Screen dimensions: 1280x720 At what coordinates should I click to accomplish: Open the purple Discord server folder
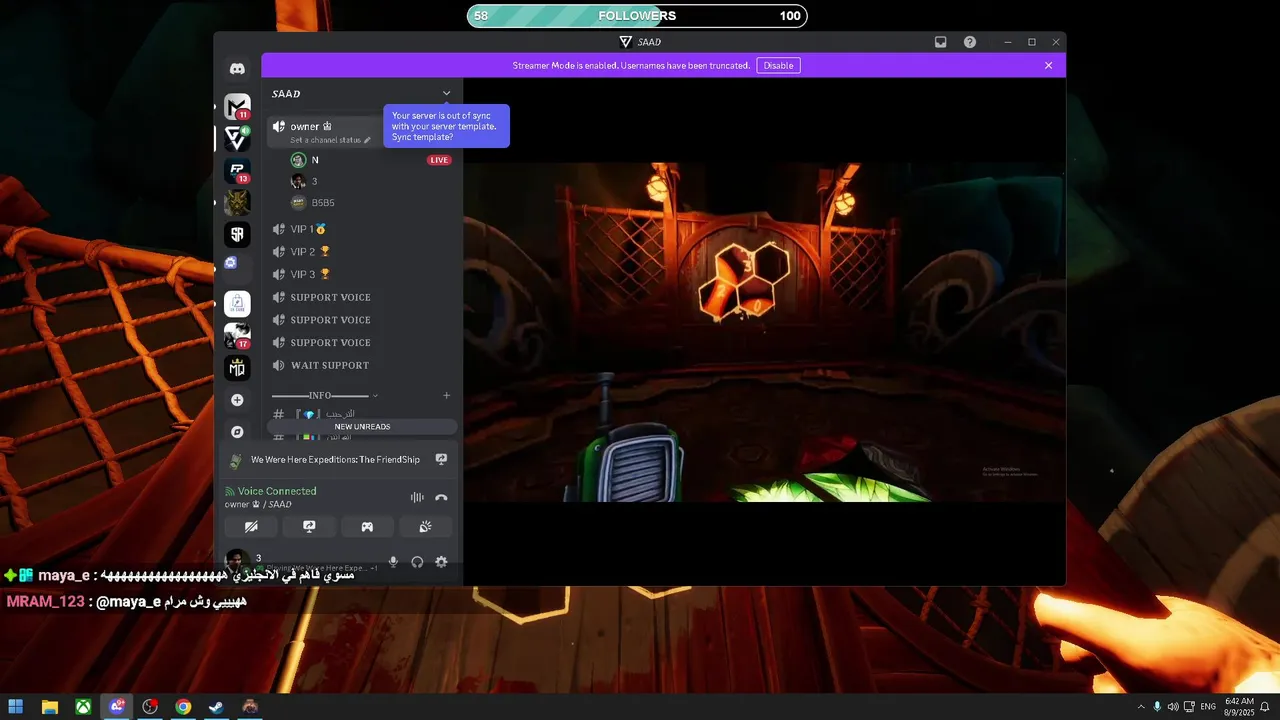click(231, 262)
